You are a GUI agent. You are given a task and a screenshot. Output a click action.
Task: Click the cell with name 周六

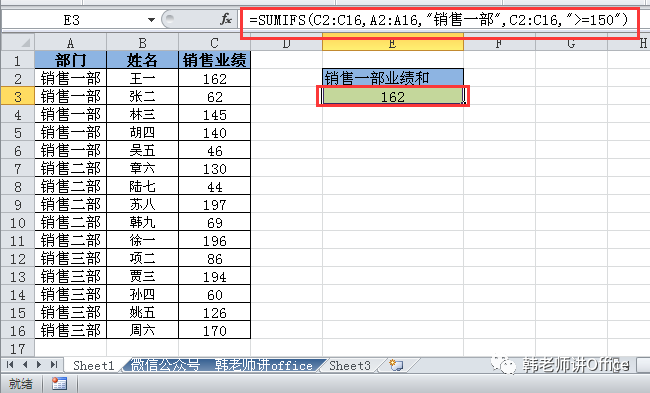pos(142,330)
